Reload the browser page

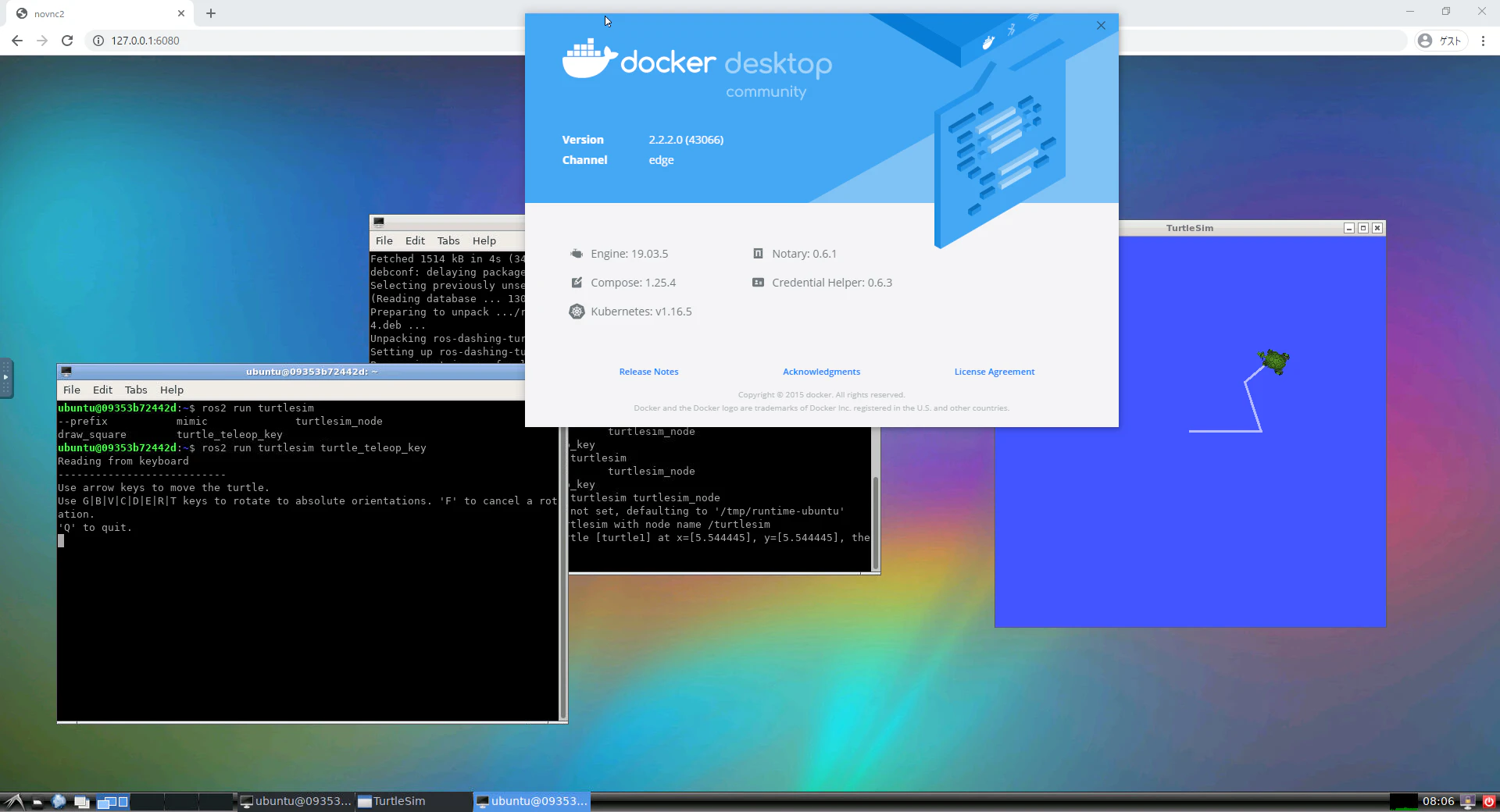point(67,41)
